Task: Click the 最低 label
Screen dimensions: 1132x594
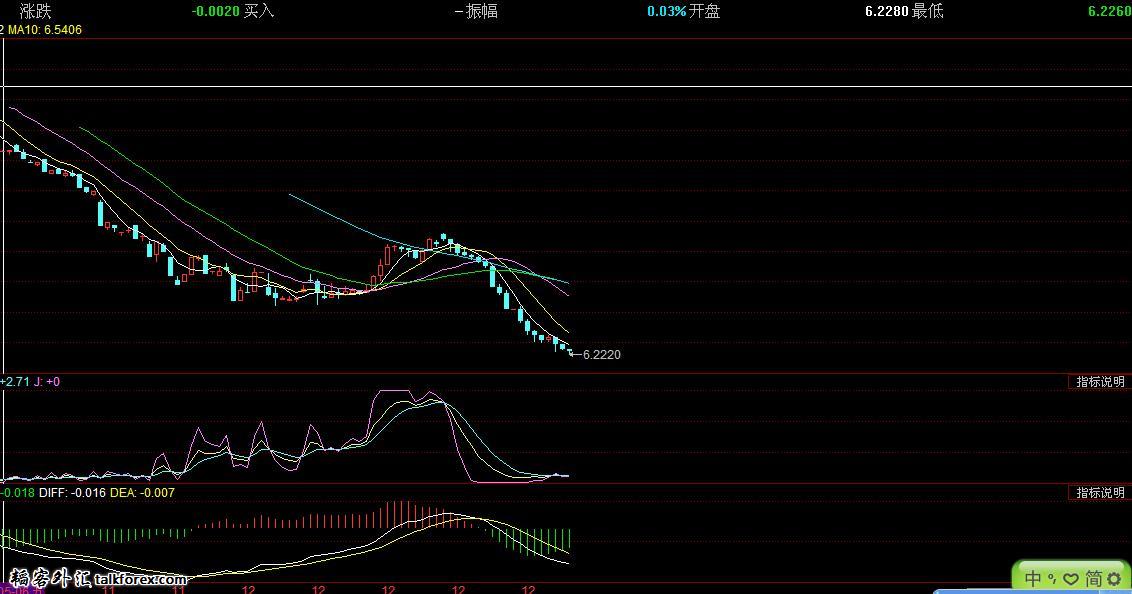Action: pos(928,11)
